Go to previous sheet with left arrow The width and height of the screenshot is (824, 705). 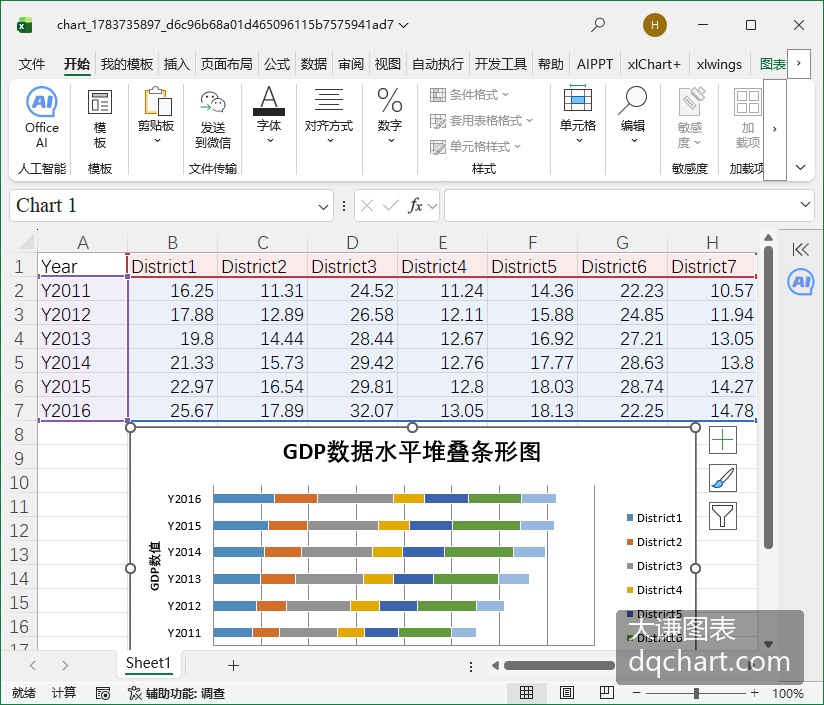(x=33, y=666)
